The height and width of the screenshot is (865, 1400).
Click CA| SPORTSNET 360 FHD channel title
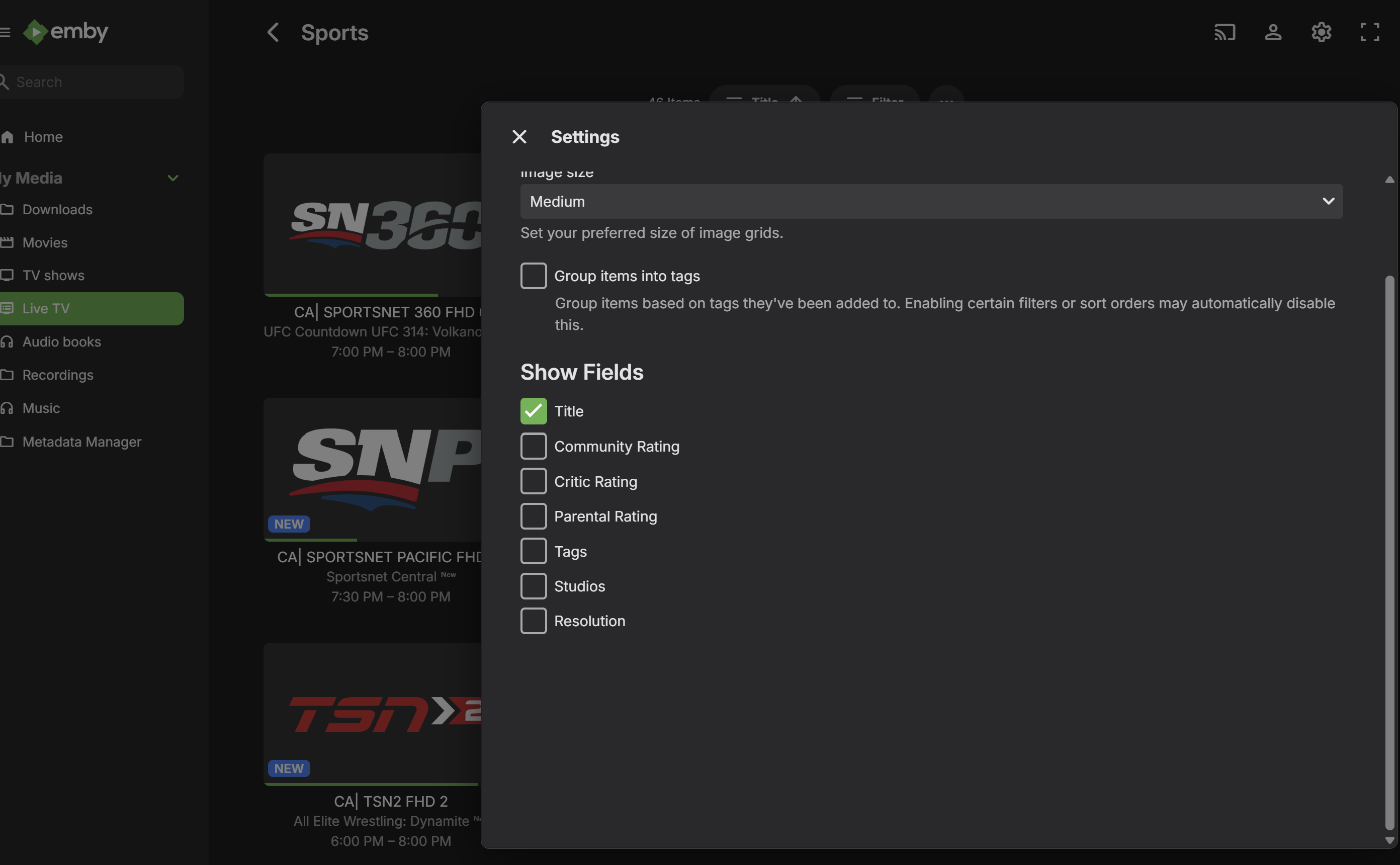point(387,312)
